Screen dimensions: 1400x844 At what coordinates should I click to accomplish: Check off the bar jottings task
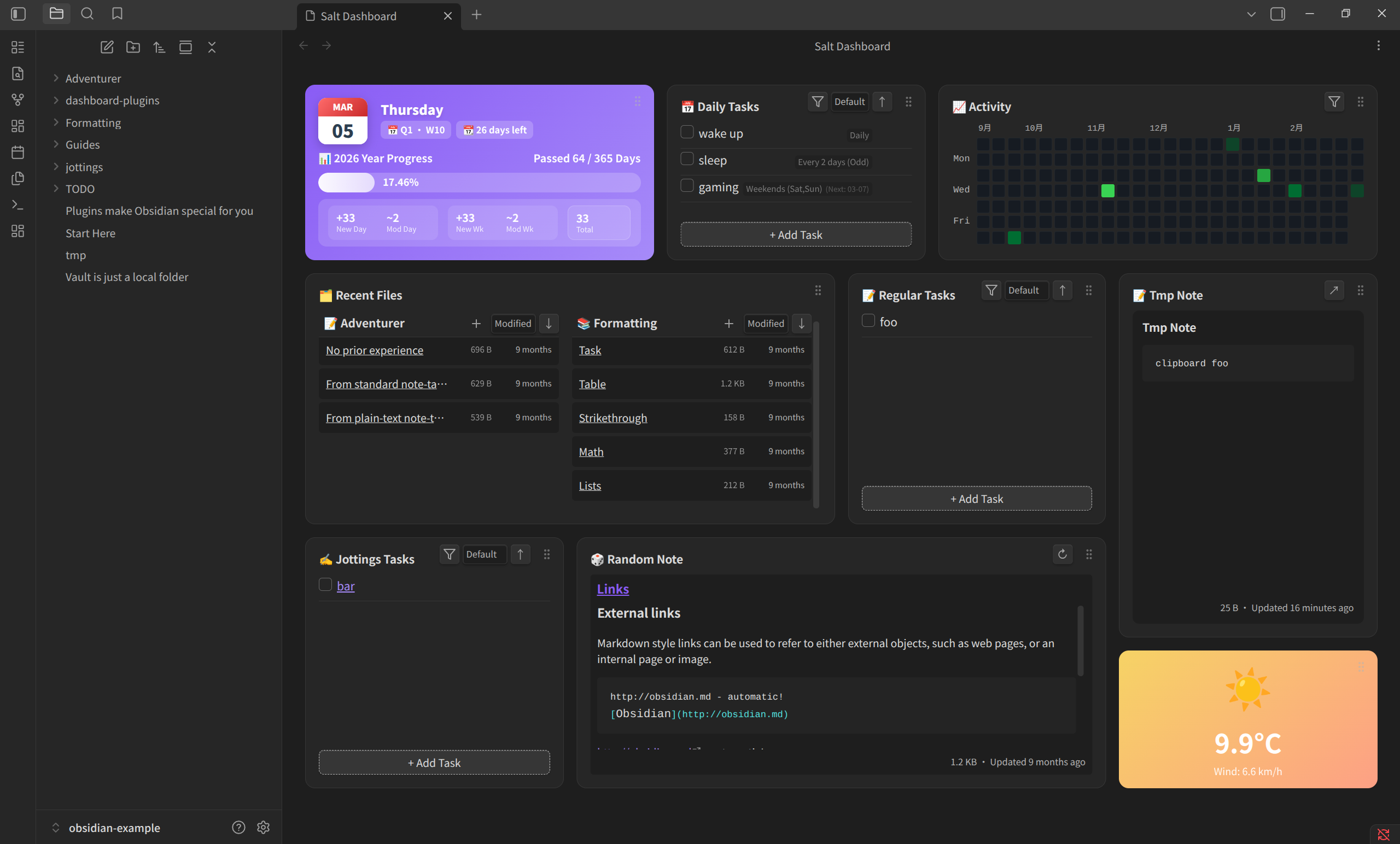pyautogui.click(x=325, y=585)
